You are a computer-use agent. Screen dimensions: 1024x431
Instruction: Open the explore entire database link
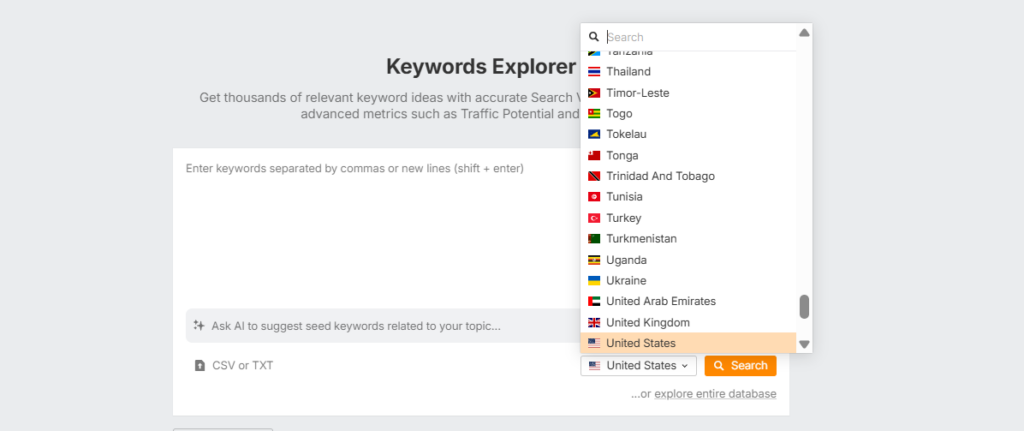pyautogui.click(x=715, y=394)
